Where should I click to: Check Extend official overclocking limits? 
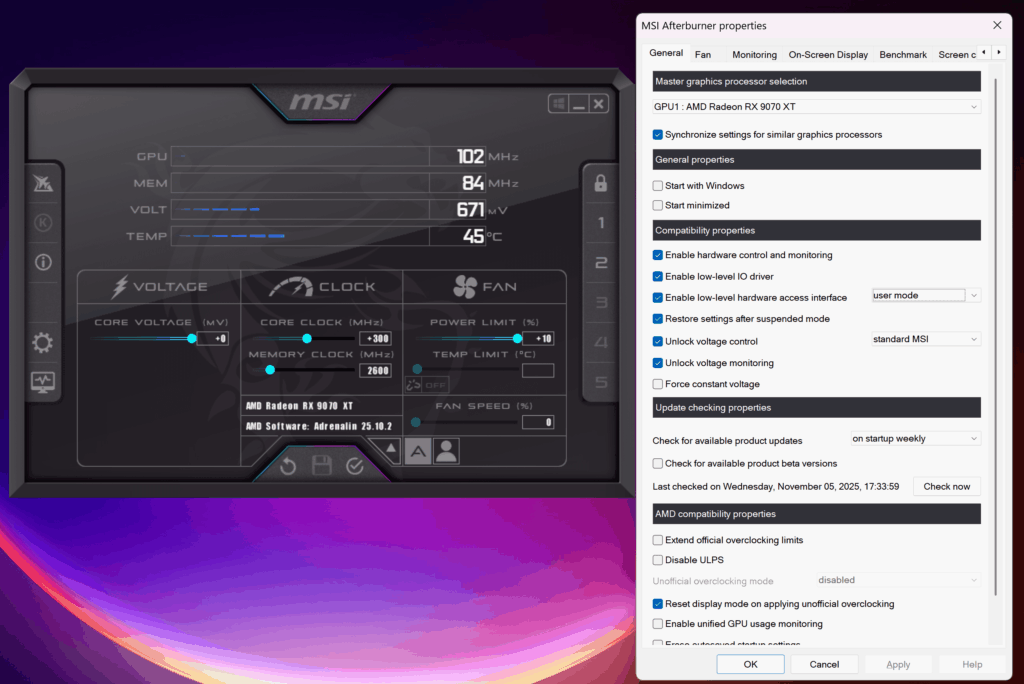pos(658,540)
